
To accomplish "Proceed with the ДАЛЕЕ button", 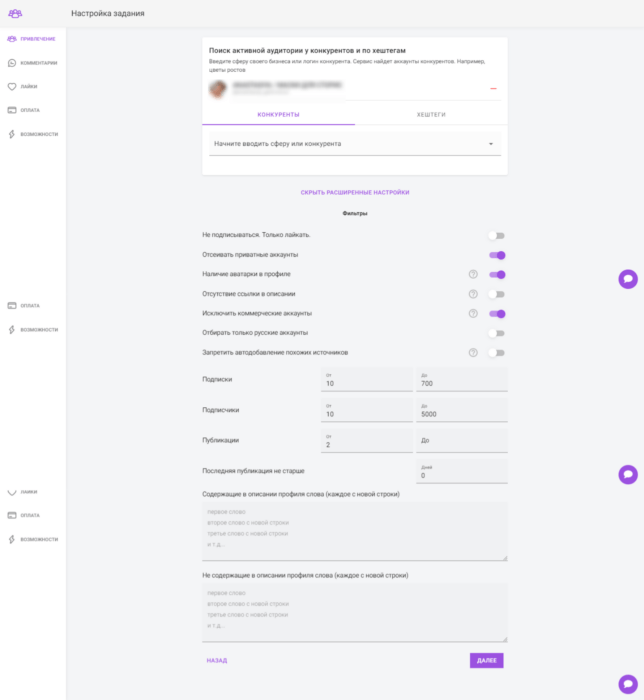I will point(486,661).
